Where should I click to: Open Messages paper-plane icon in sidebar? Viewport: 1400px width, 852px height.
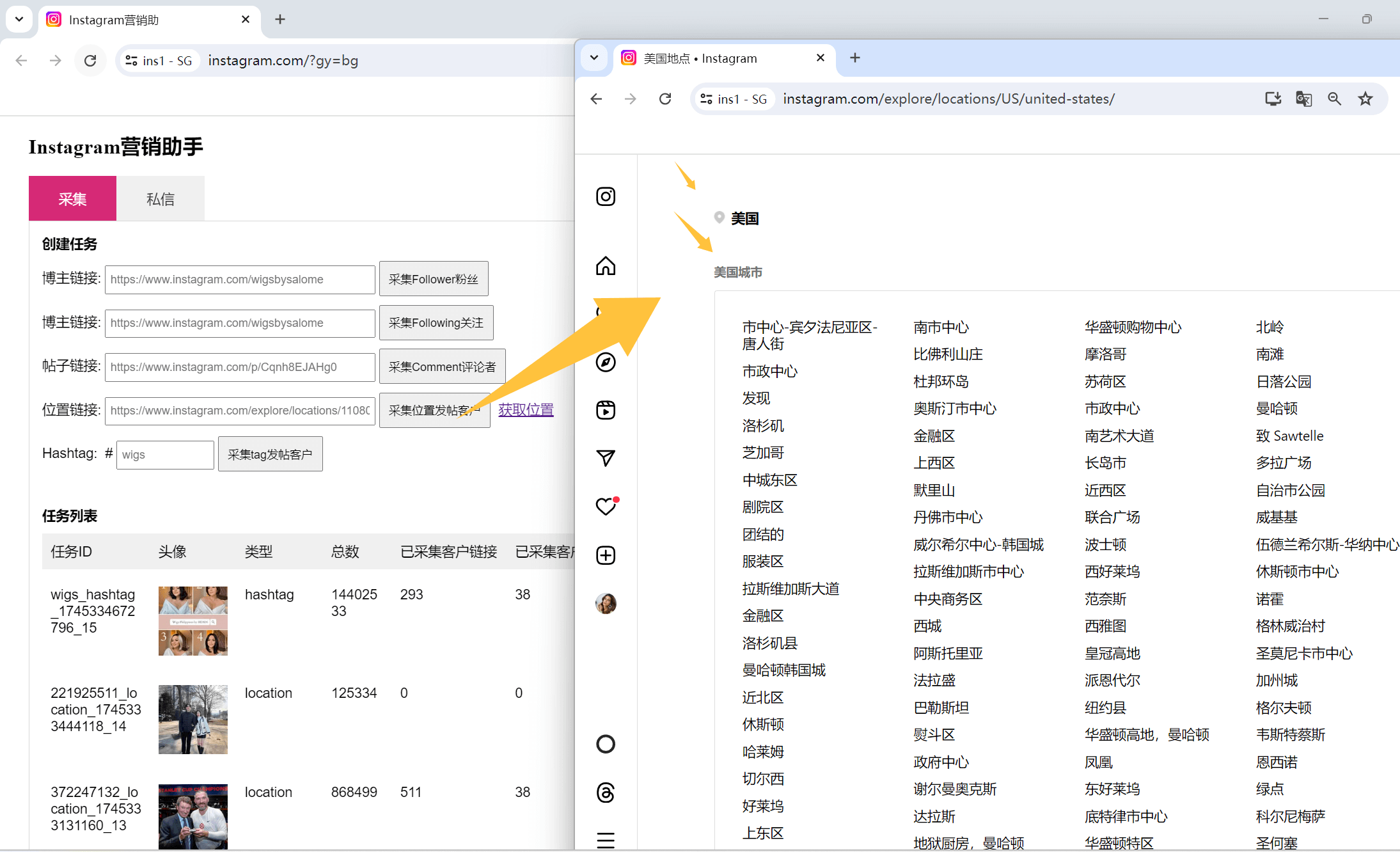[606, 458]
